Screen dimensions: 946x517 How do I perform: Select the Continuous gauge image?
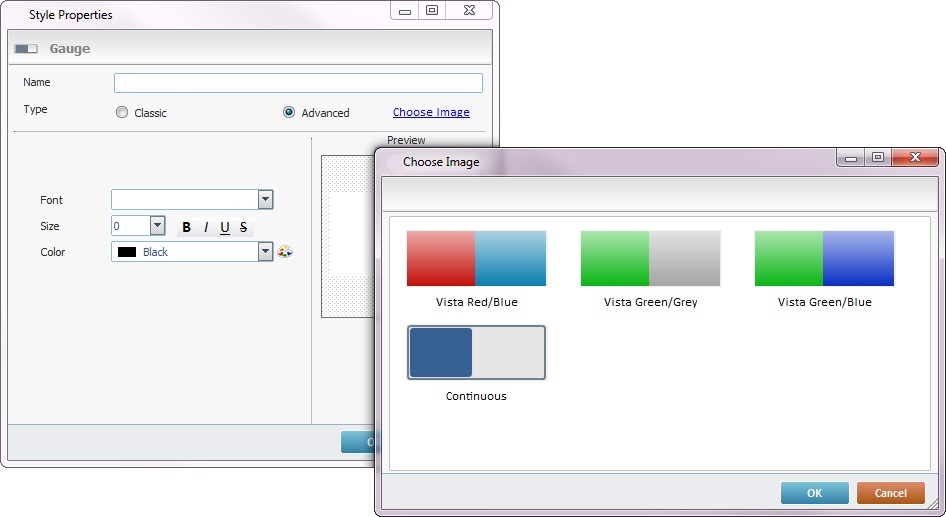[x=477, y=352]
